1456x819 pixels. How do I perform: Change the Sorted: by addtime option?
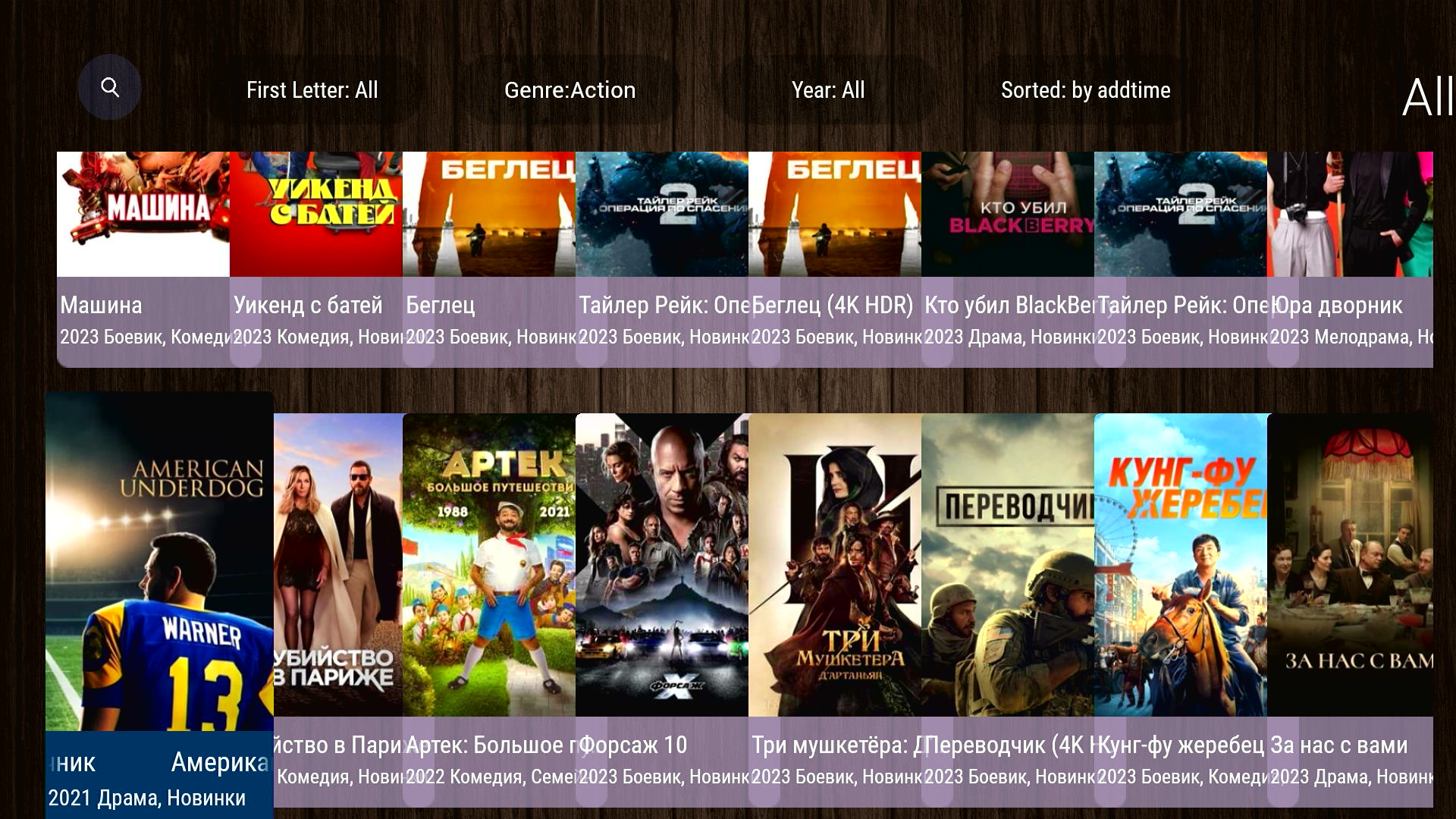point(1085,90)
